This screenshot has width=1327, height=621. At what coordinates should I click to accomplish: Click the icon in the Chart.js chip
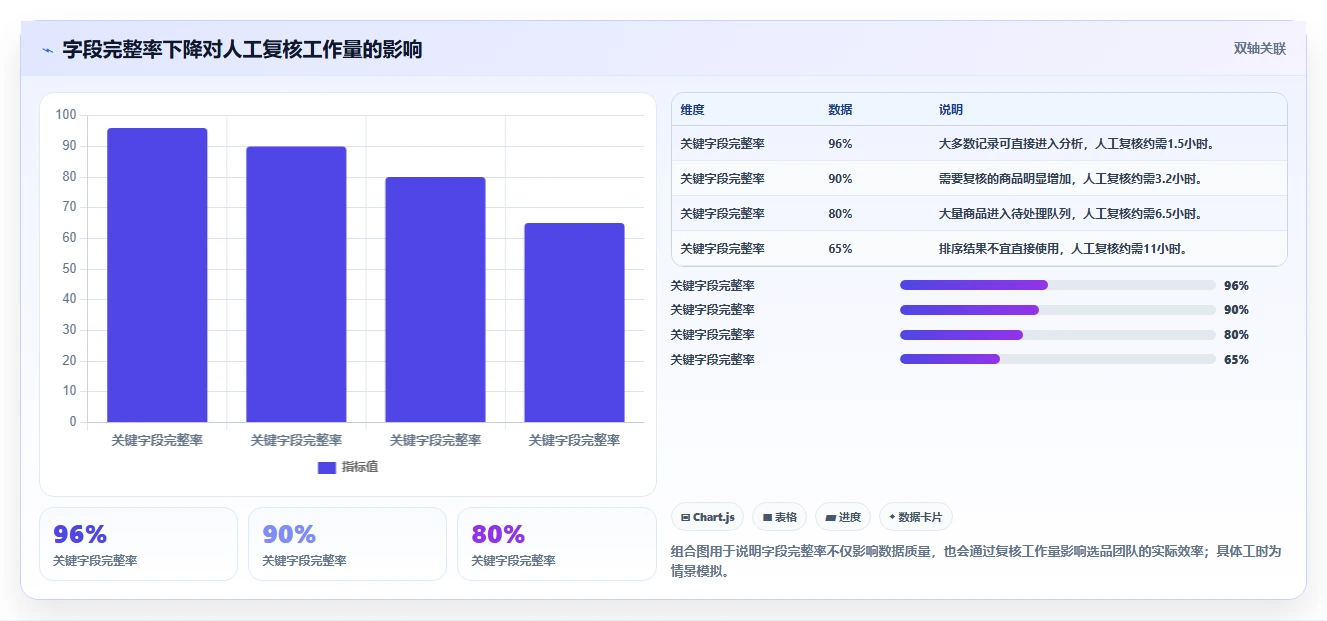pyautogui.click(x=685, y=517)
